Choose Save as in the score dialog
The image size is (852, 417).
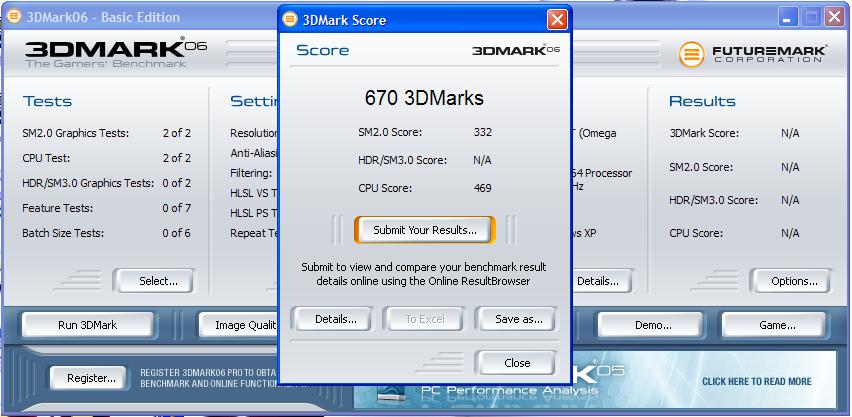(518, 319)
